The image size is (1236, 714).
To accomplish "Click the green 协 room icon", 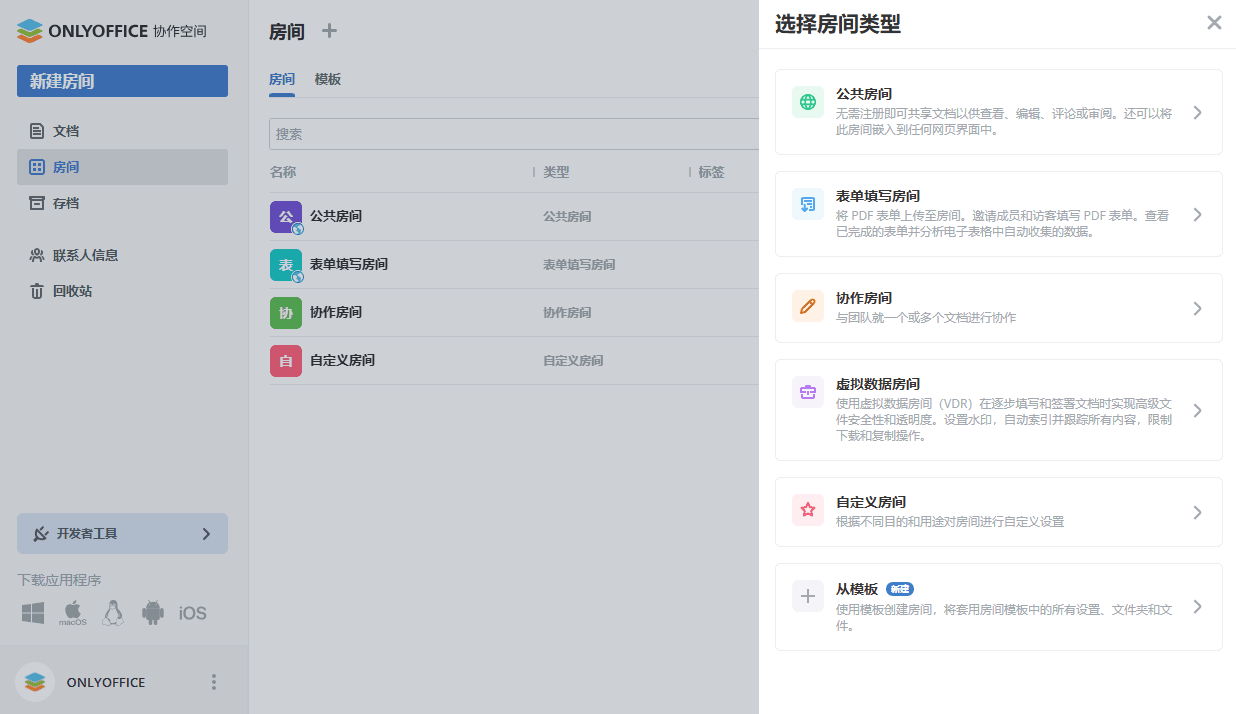I will click(x=286, y=313).
